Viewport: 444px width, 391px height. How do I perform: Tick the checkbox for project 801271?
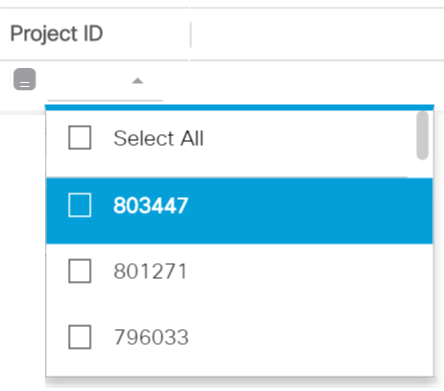point(80,271)
